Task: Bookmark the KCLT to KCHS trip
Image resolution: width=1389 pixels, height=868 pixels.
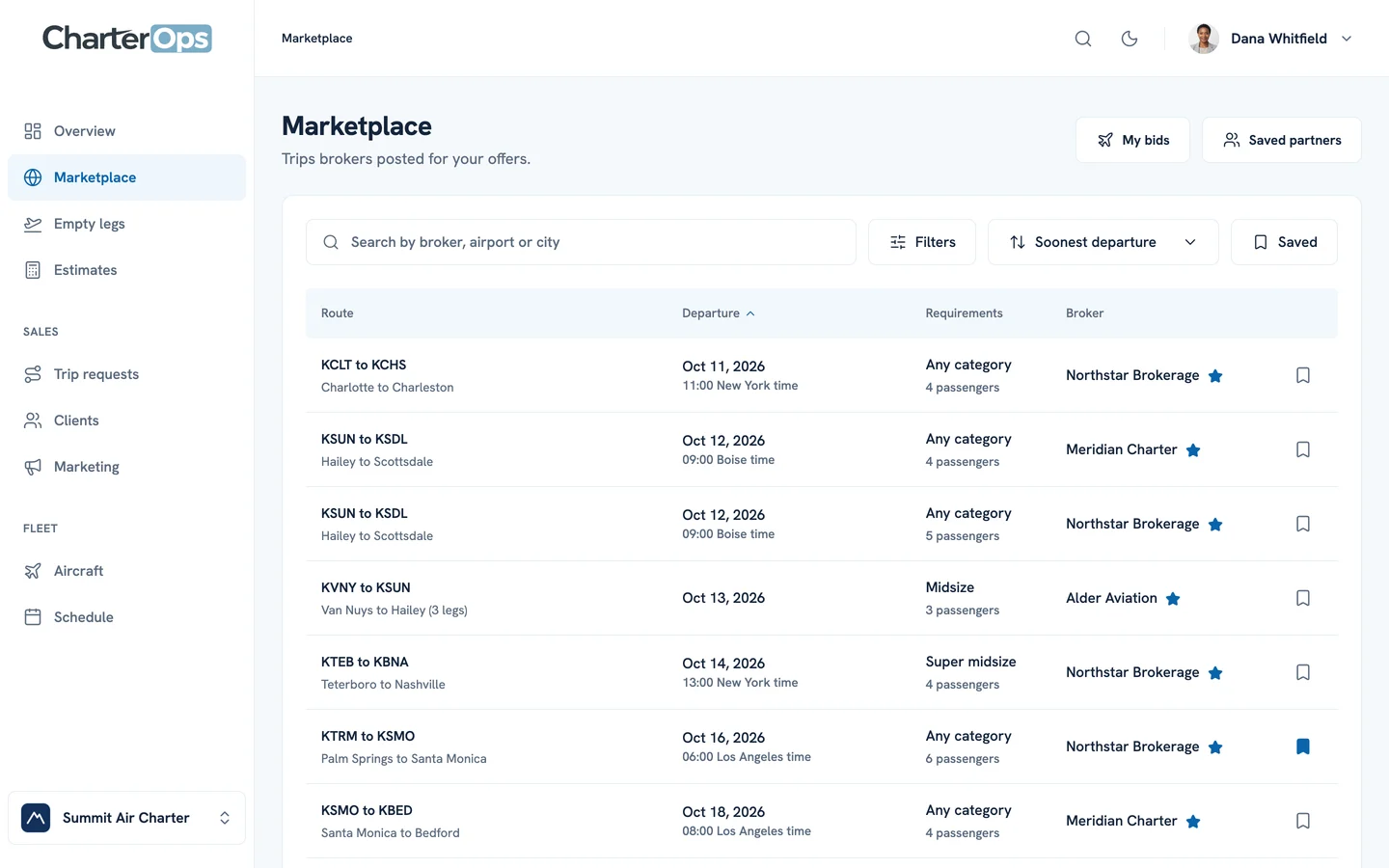Action: click(1303, 375)
